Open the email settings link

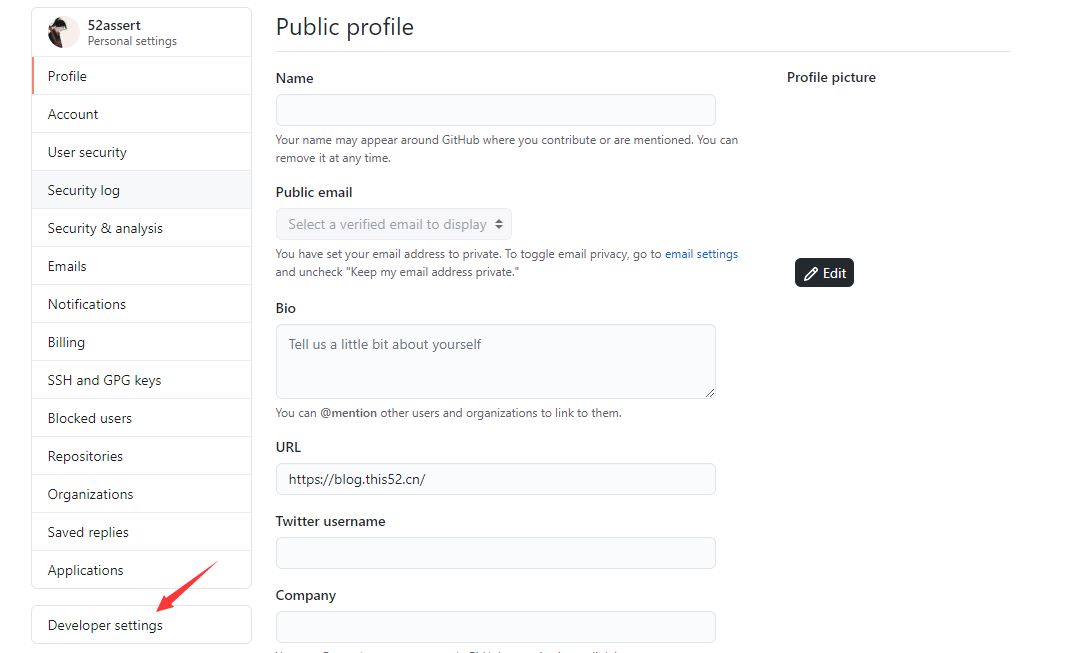pos(701,254)
